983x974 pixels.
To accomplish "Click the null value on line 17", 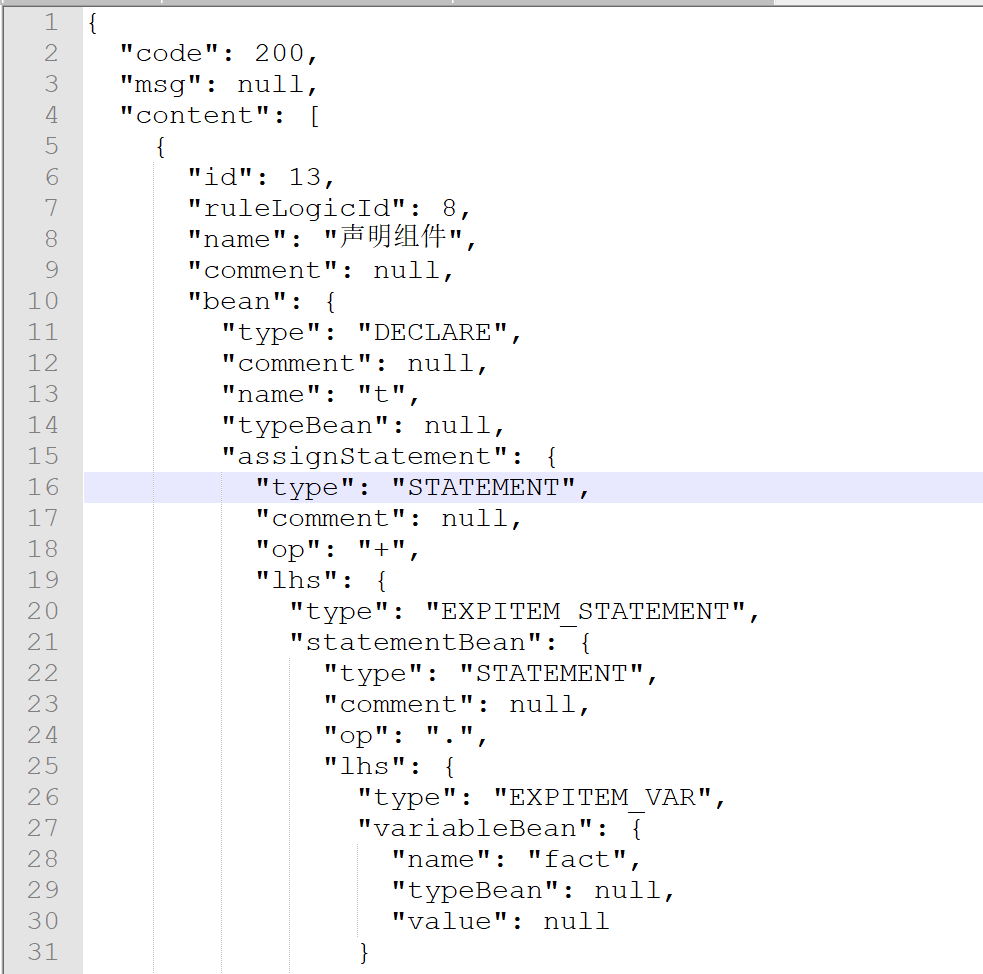I will pos(474,518).
